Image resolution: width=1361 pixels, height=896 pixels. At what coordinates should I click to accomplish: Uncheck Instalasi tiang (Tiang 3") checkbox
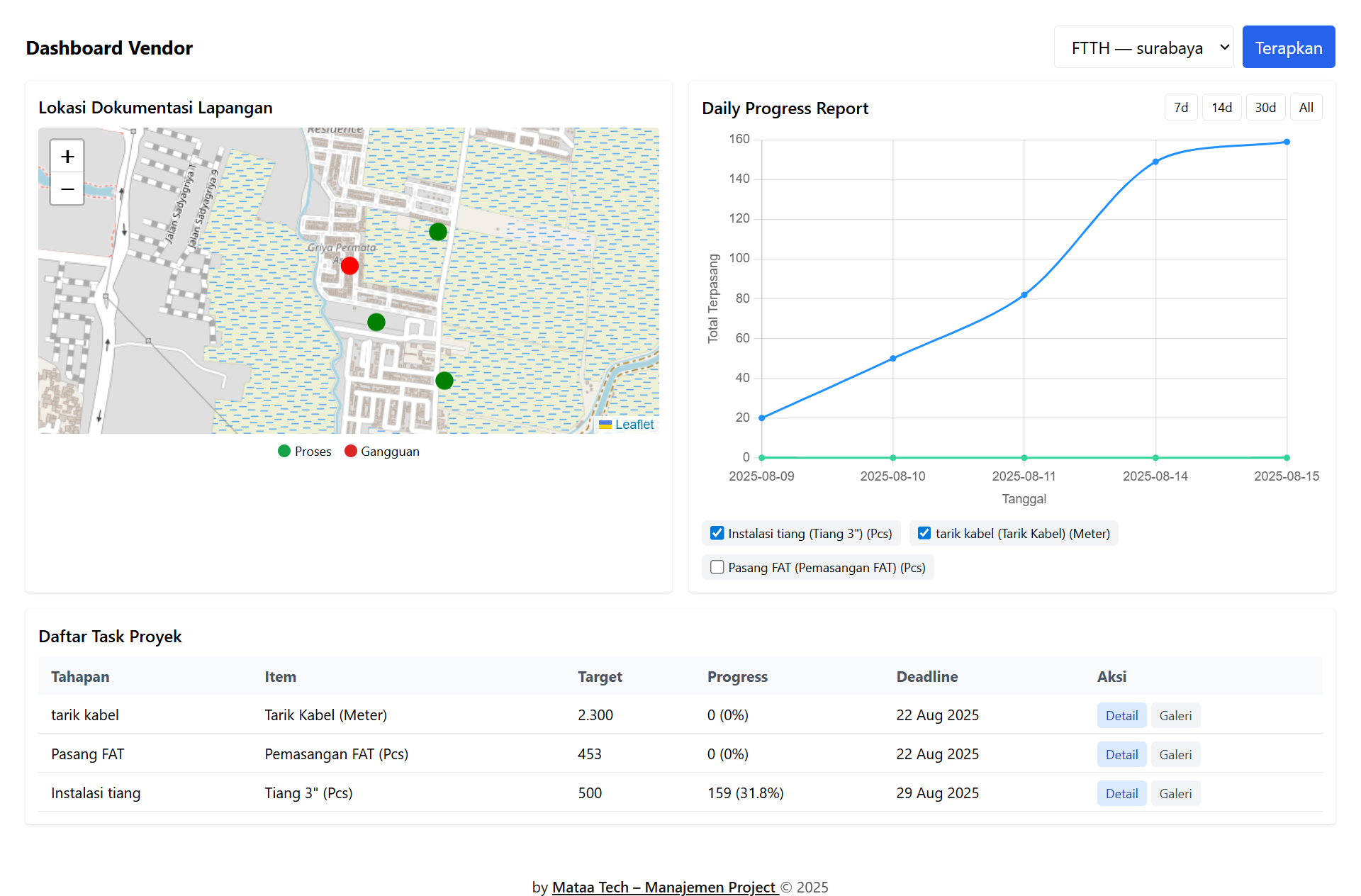coord(717,533)
